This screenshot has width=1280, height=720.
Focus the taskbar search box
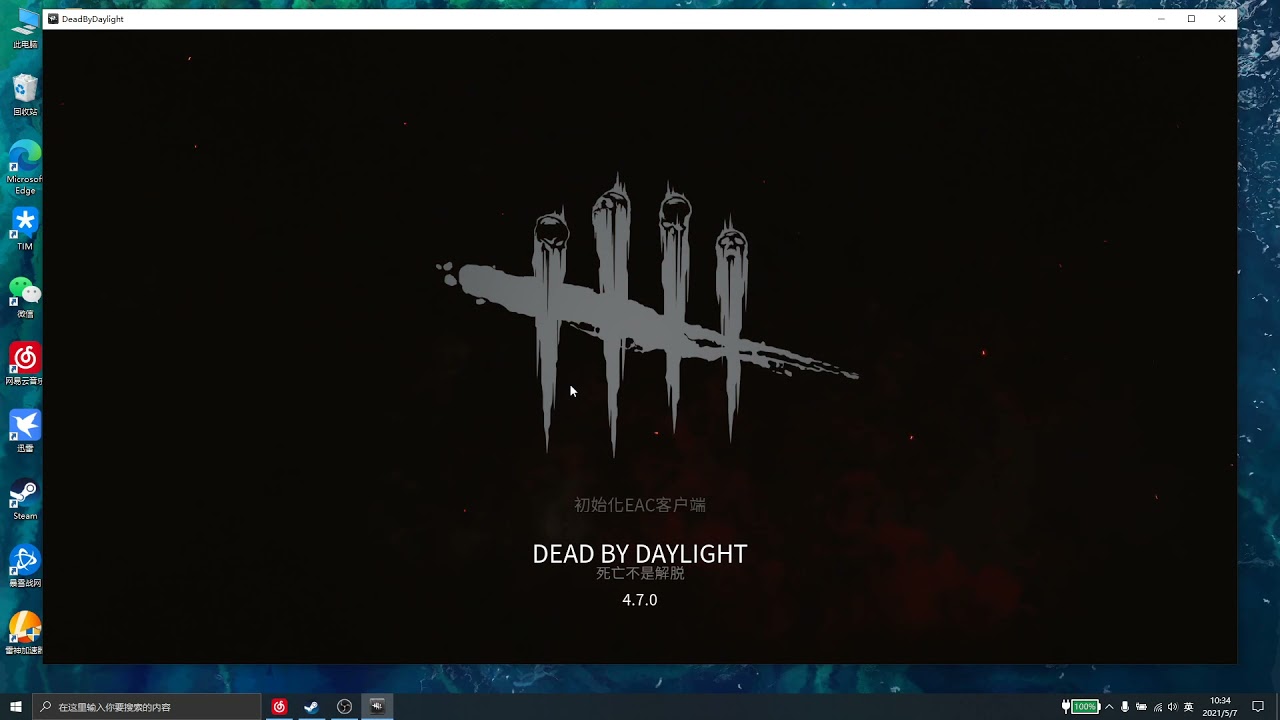tap(147, 707)
